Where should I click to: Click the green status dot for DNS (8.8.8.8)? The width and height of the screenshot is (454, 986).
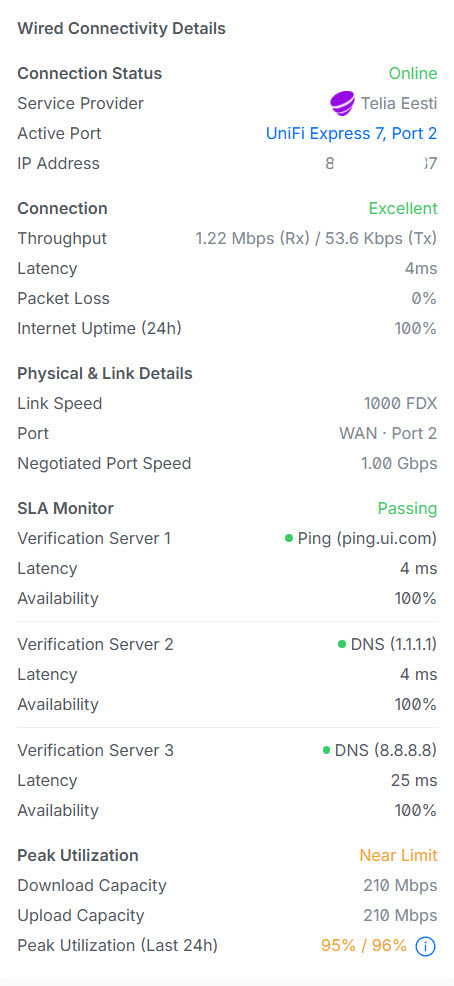[326, 750]
